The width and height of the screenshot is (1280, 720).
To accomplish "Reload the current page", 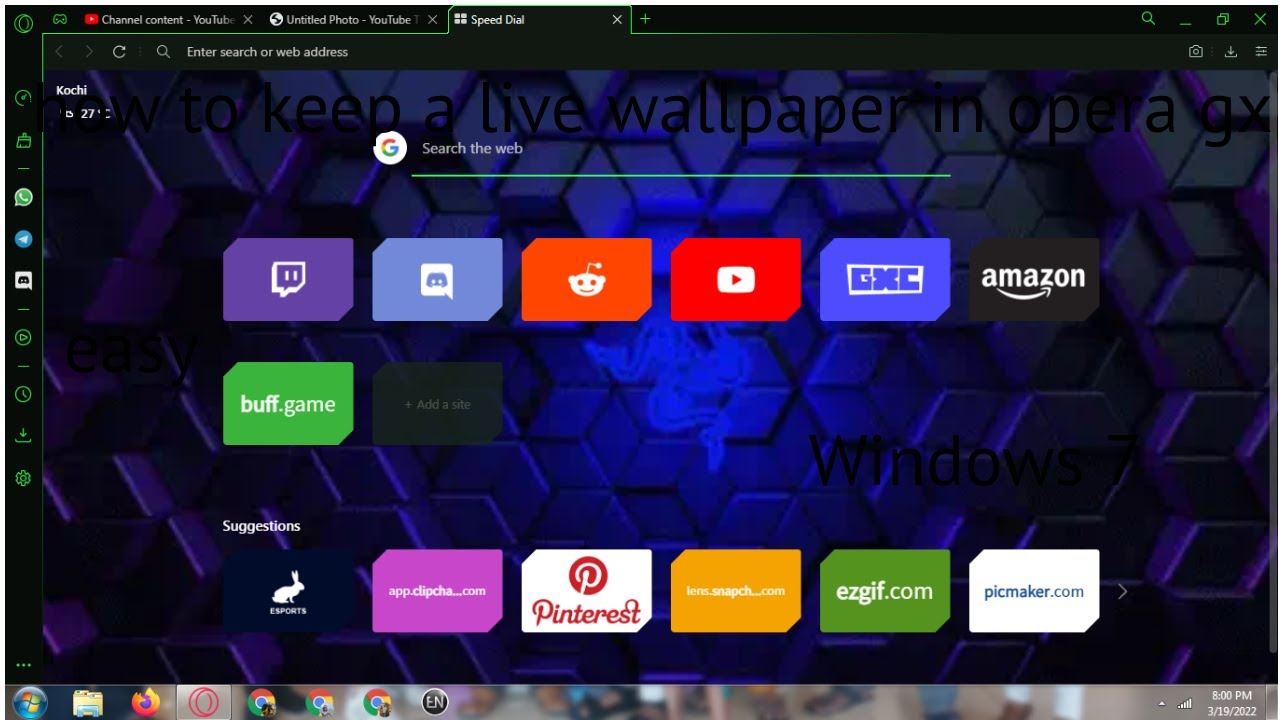I will point(119,51).
